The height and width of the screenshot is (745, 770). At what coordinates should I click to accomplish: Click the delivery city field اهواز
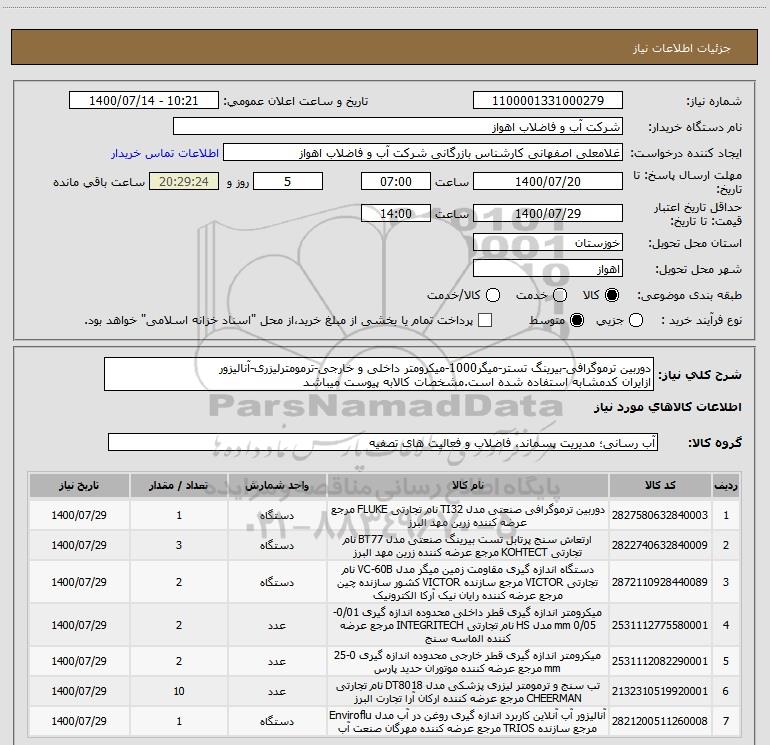pyautogui.click(x=548, y=269)
